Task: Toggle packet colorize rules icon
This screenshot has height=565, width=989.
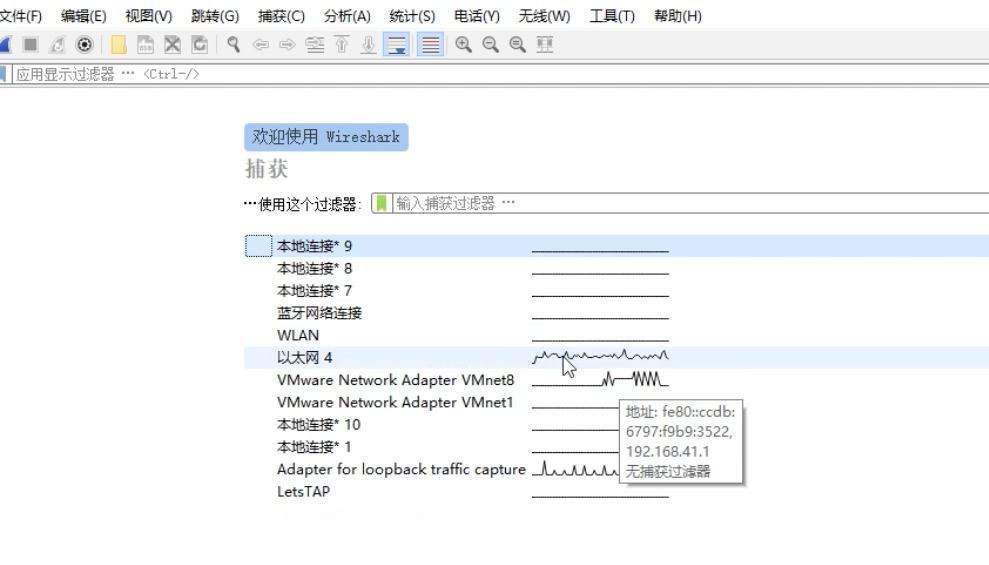Action: tap(431, 45)
